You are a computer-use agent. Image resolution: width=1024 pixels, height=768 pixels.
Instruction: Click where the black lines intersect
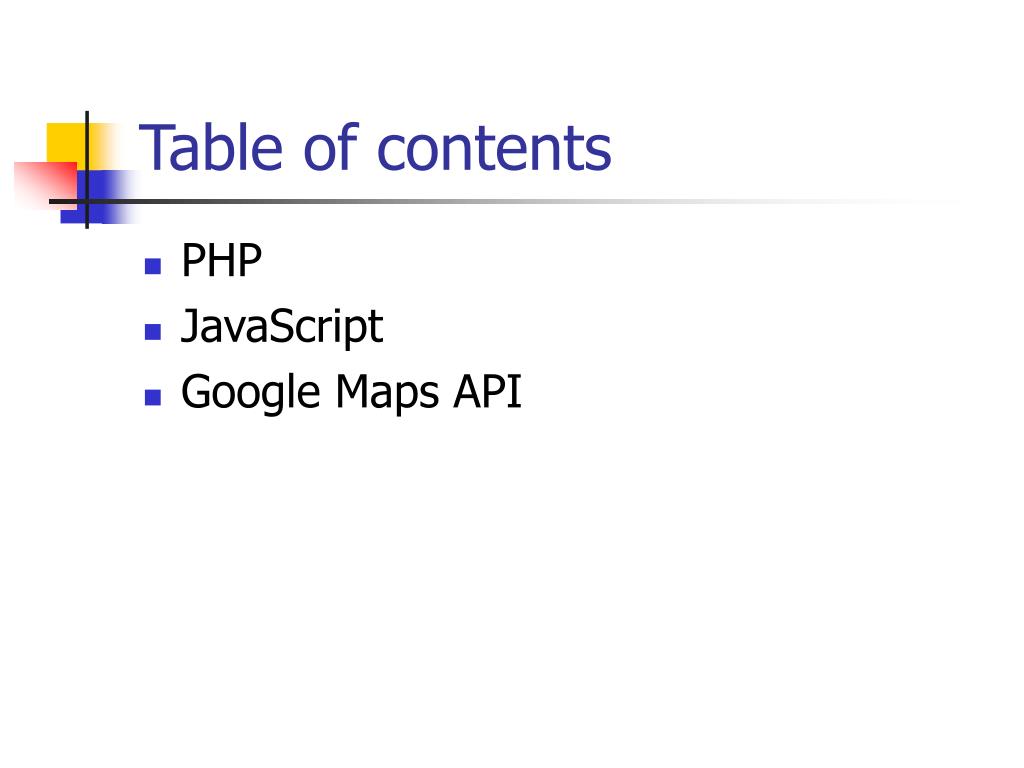pyautogui.click(x=87, y=201)
